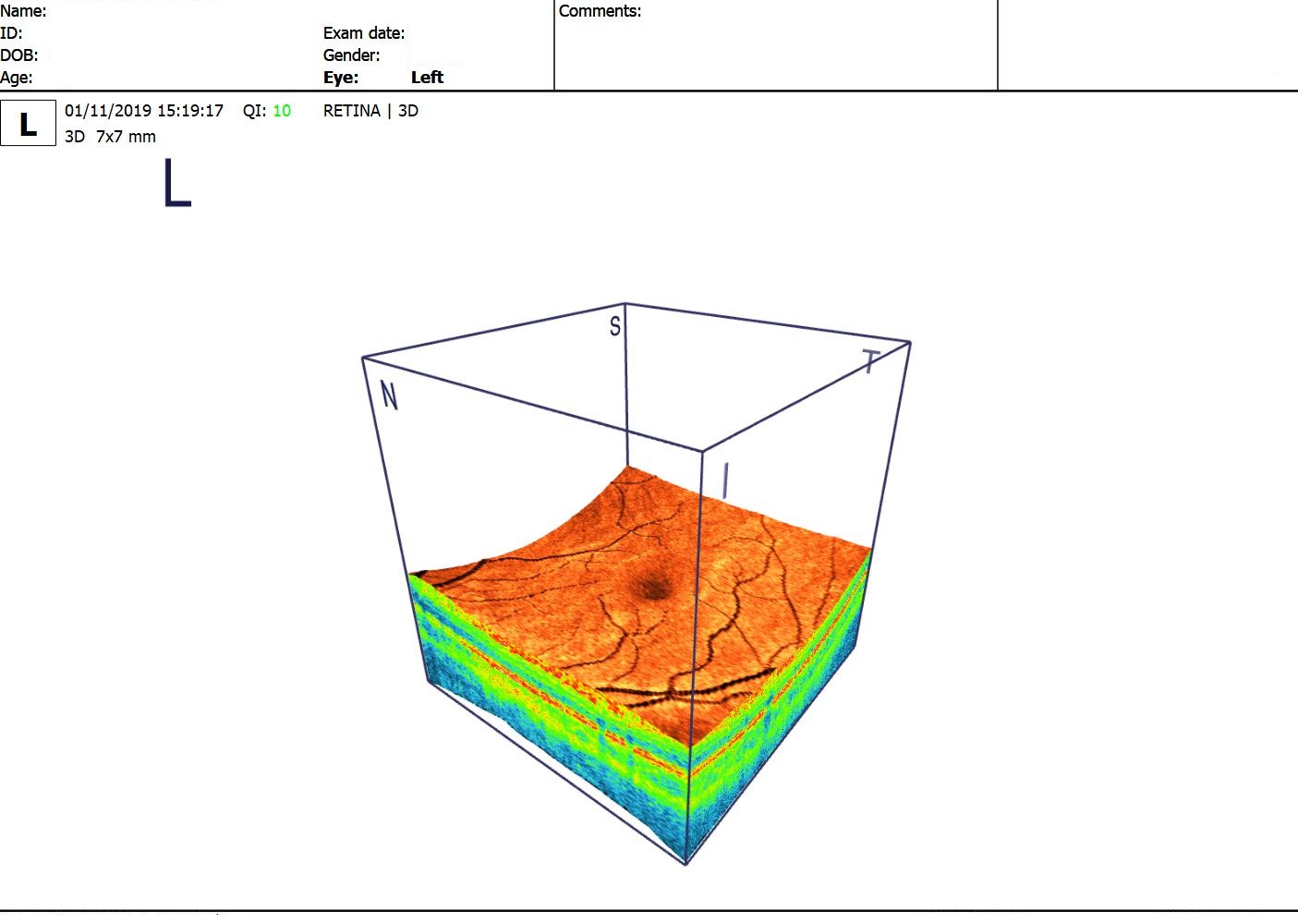The width and height of the screenshot is (1298, 924).
Task: Select the T temporal marker on cube
Action: pos(870,361)
